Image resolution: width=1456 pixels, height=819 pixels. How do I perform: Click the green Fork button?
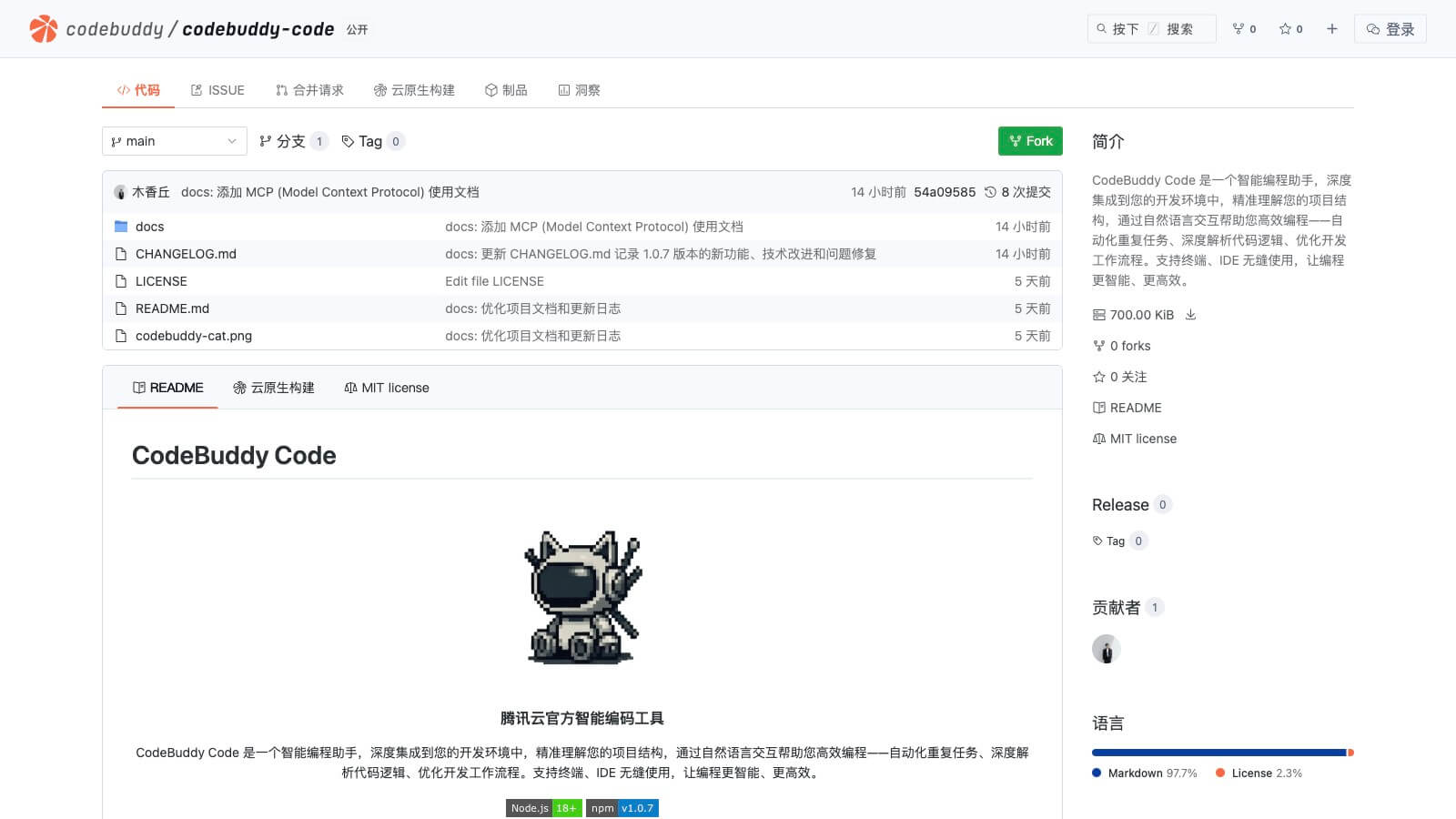(1030, 141)
